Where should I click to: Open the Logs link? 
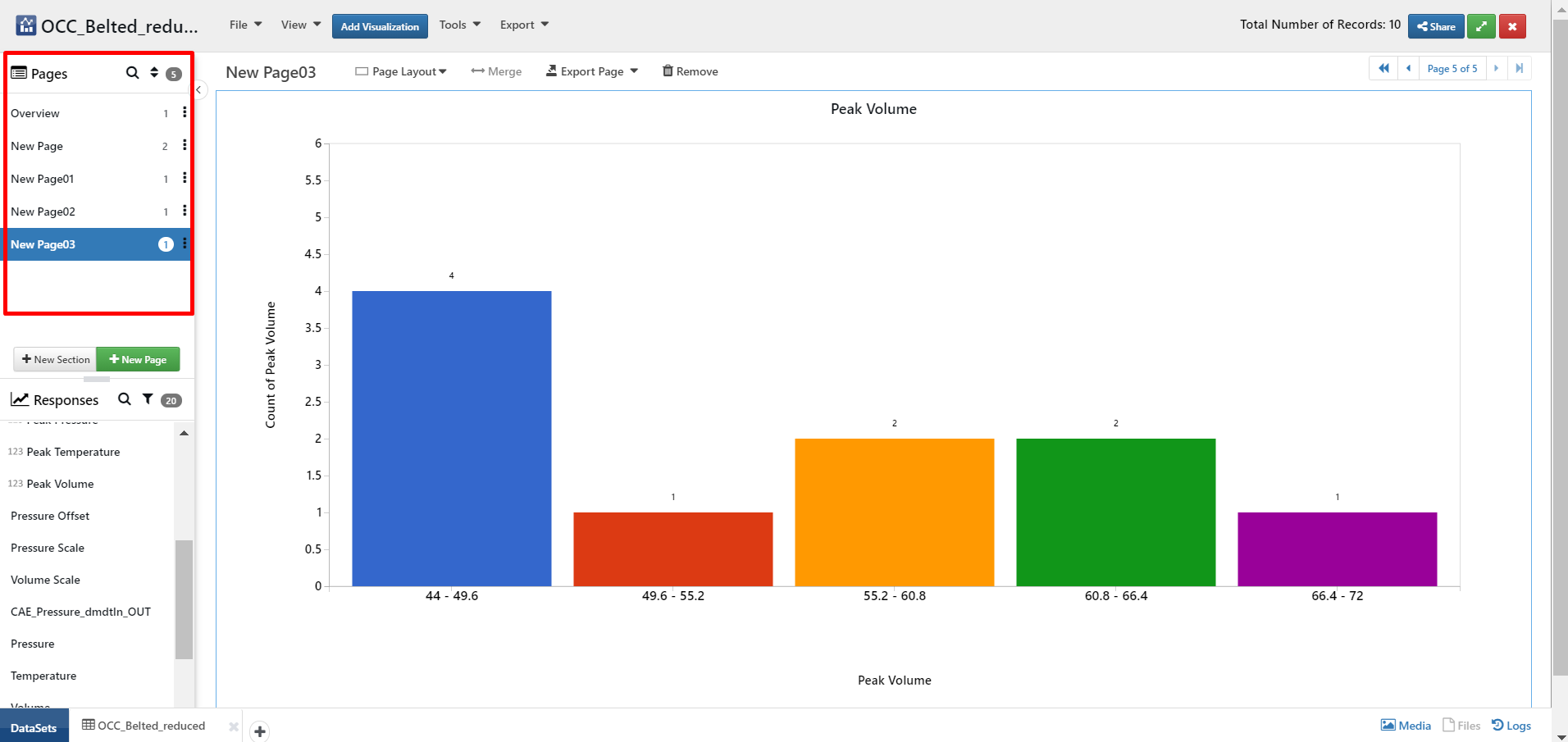click(x=1511, y=726)
